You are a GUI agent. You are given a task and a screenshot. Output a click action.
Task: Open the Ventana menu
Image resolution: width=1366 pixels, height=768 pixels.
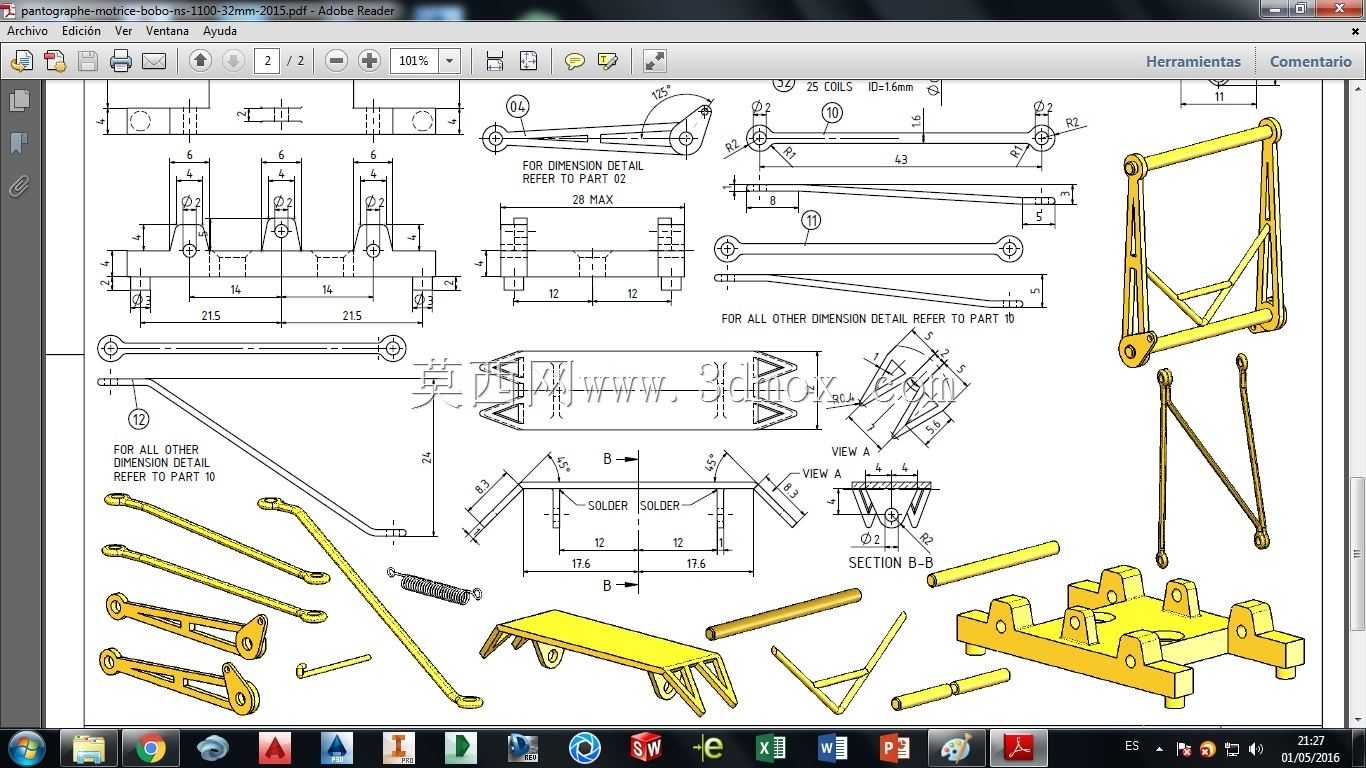[x=167, y=31]
